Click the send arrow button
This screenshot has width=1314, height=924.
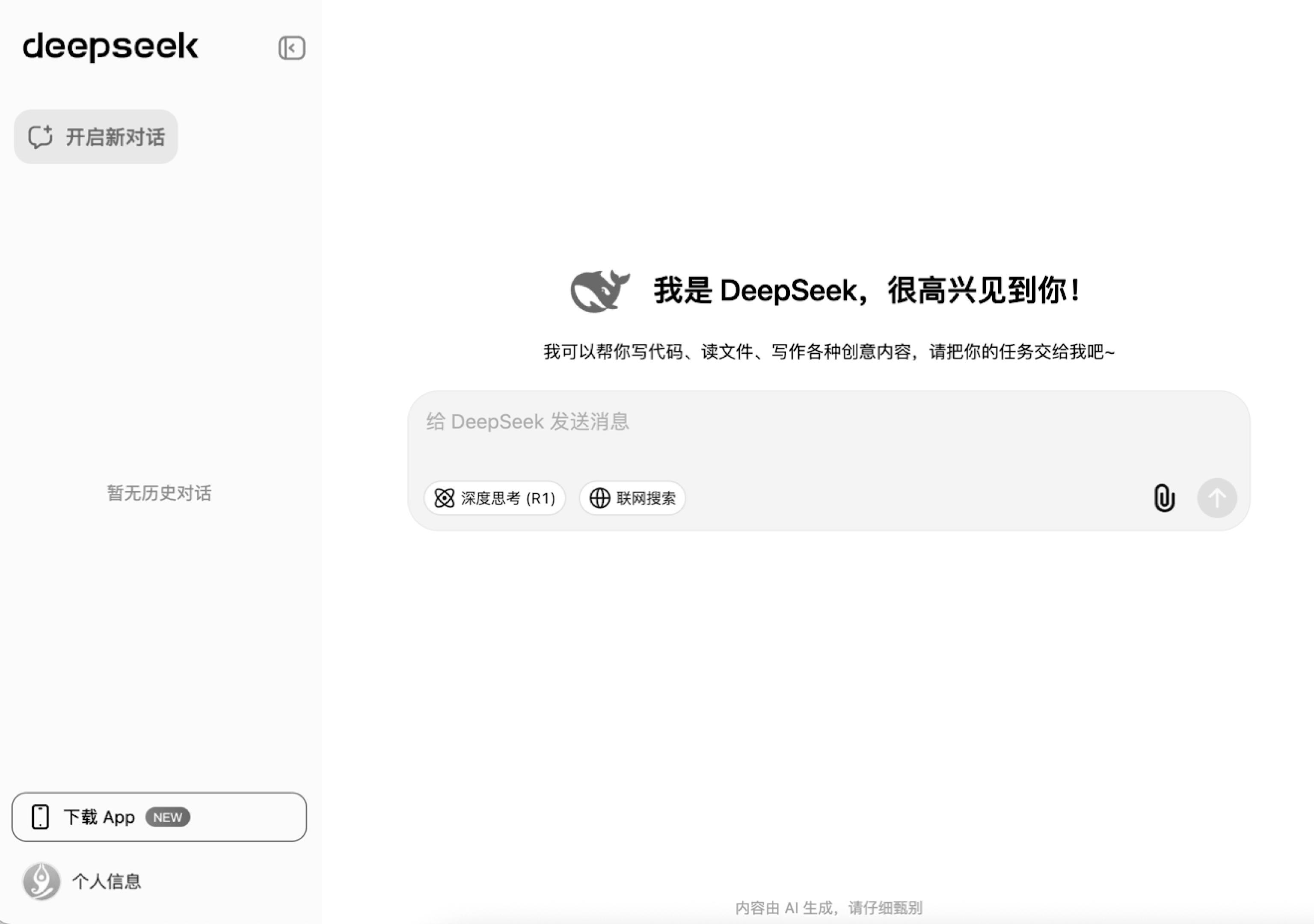(1217, 498)
